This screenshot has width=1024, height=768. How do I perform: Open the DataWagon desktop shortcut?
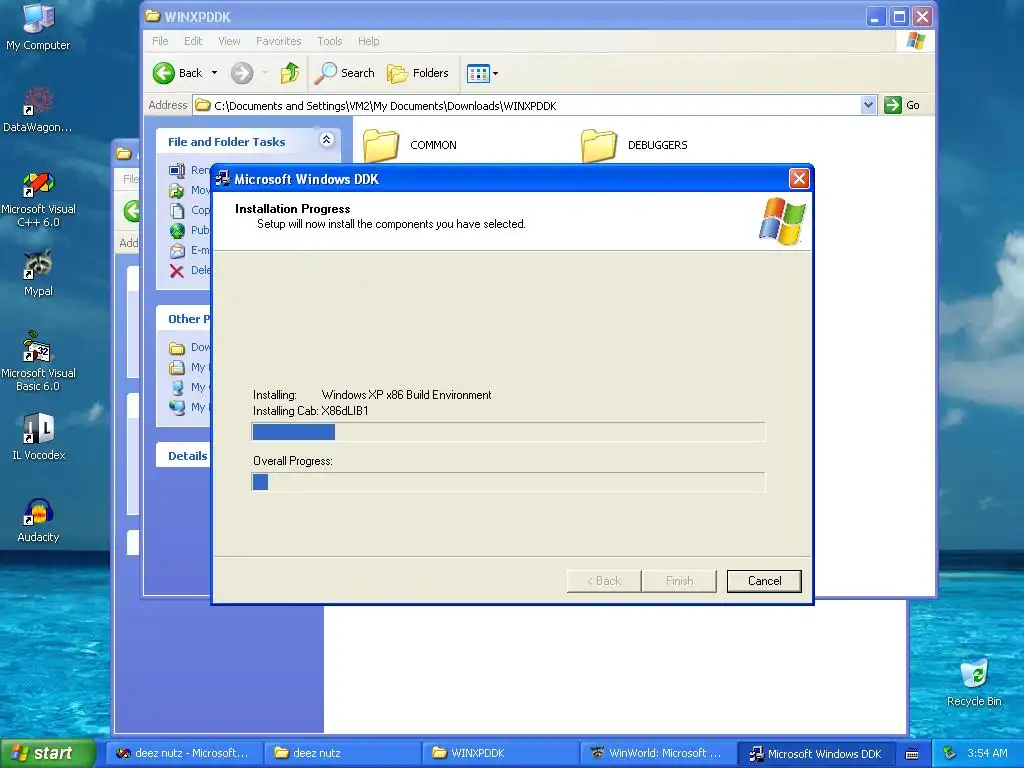click(x=38, y=110)
